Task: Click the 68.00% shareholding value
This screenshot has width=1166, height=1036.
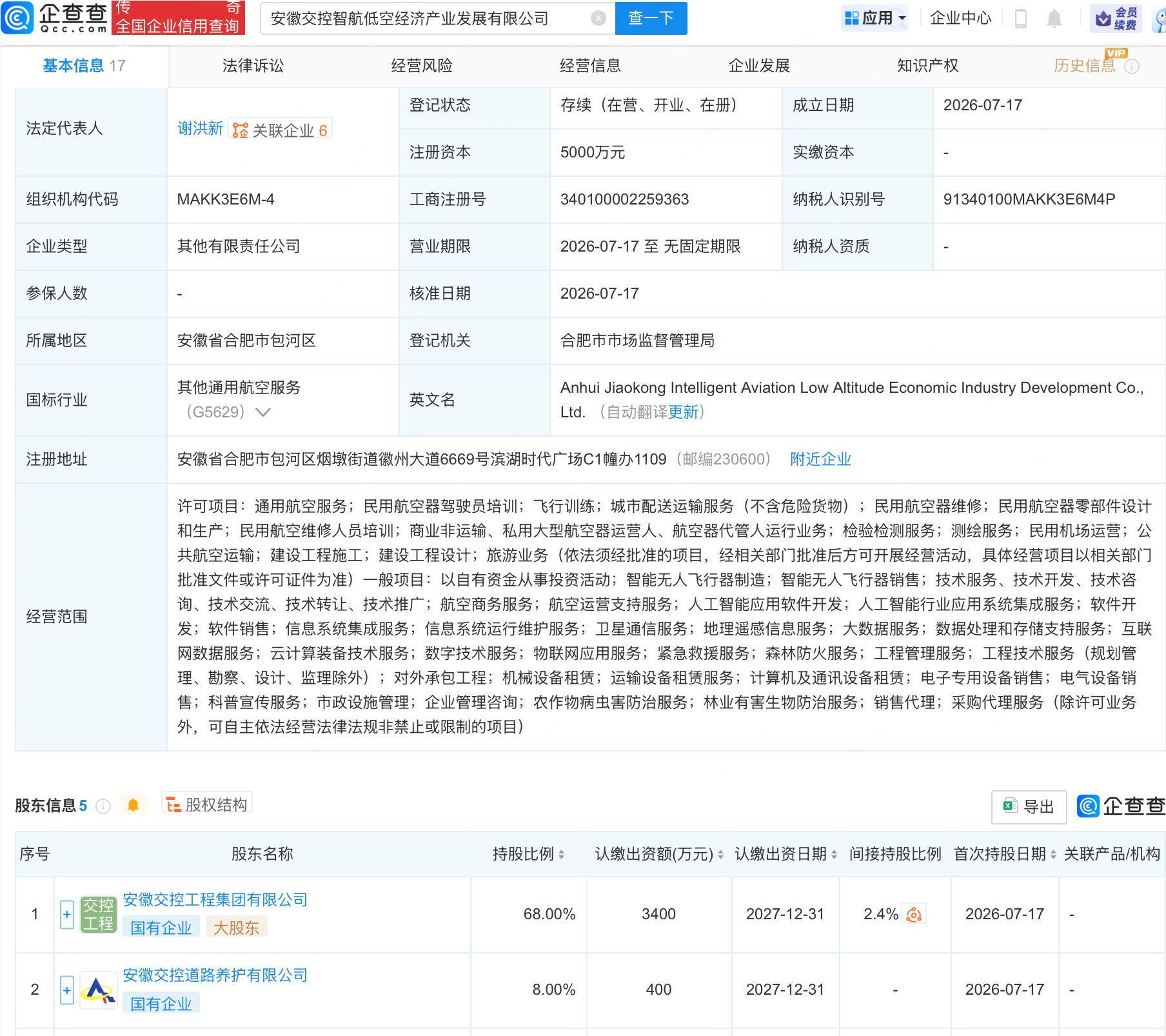Action: [549, 914]
